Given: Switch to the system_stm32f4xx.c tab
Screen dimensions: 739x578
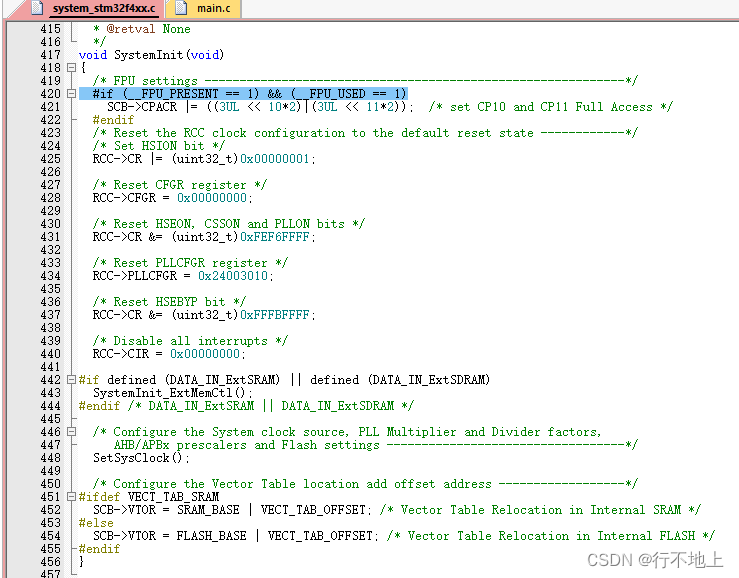Looking at the screenshot, I should [97, 8].
